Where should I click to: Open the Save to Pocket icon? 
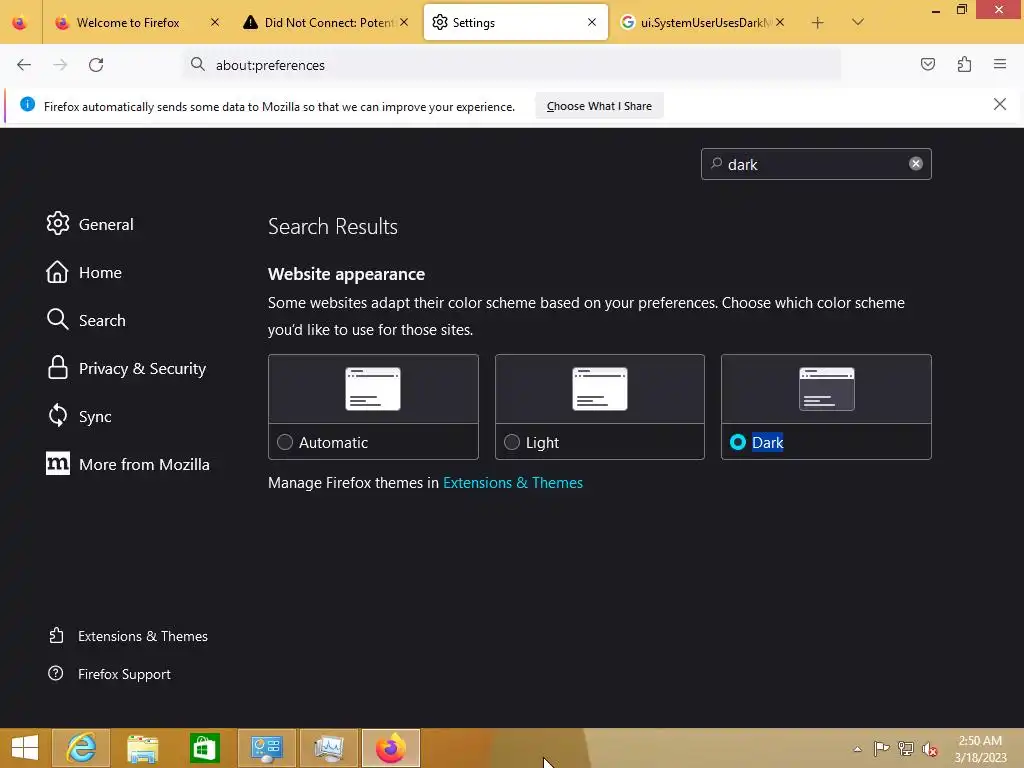point(927,64)
